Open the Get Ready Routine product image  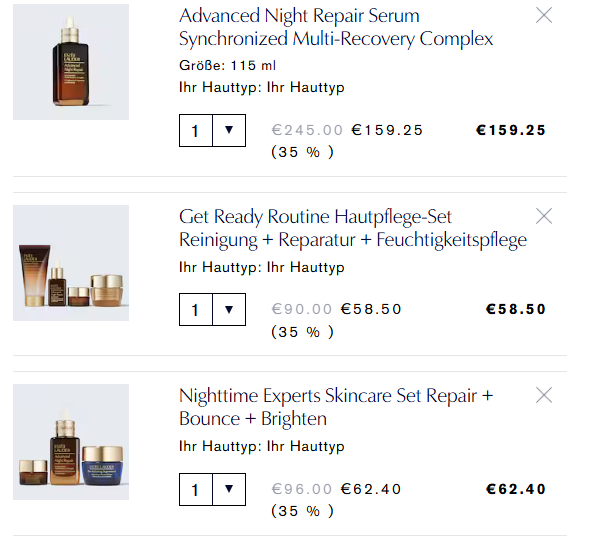click(71, 263)
